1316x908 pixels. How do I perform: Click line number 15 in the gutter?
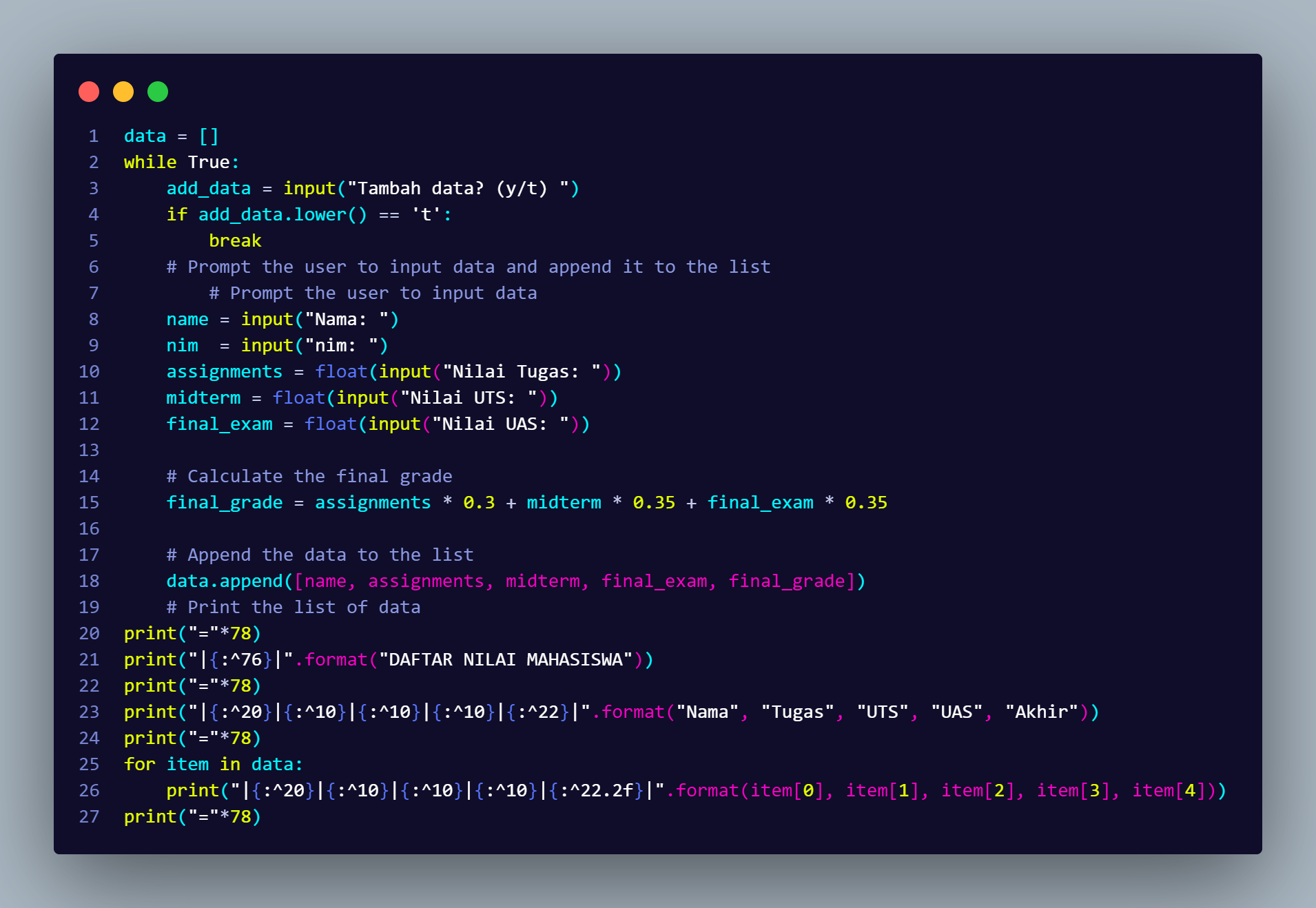coord(89,502)
